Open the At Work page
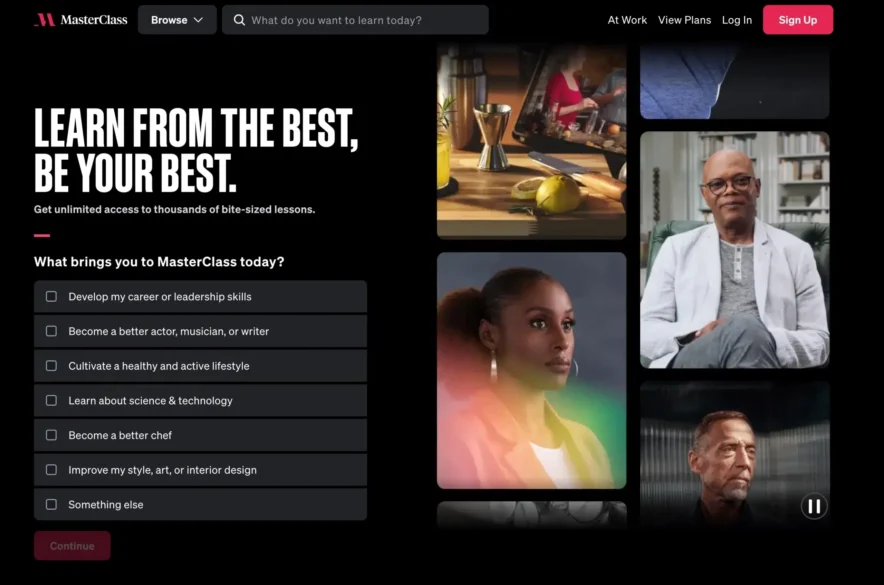The width and height of the screenshot is (884, 585). click(627, 20)
